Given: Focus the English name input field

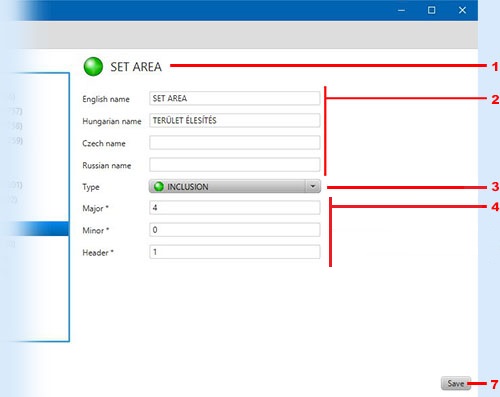Looking at the screenshot, I should click(x=235, y=98).
